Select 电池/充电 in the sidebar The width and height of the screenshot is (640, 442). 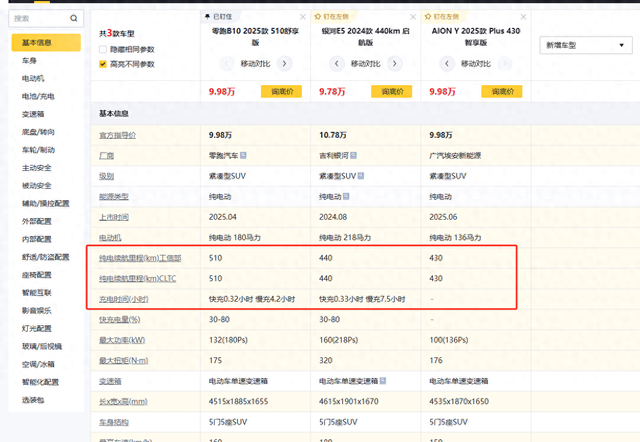[x=38, y=96]
